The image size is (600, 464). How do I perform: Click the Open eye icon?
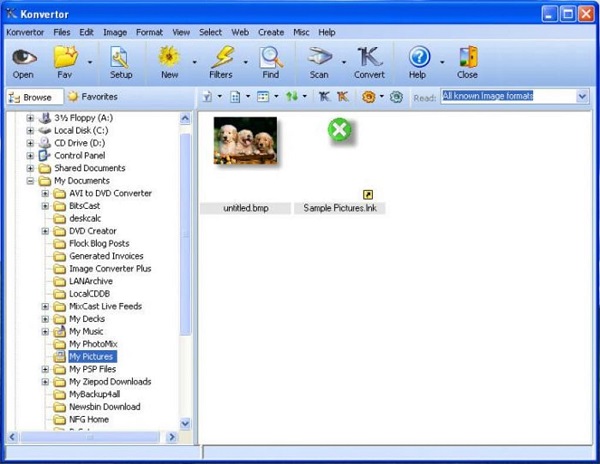pyautogui.click(x=24, y=57)
